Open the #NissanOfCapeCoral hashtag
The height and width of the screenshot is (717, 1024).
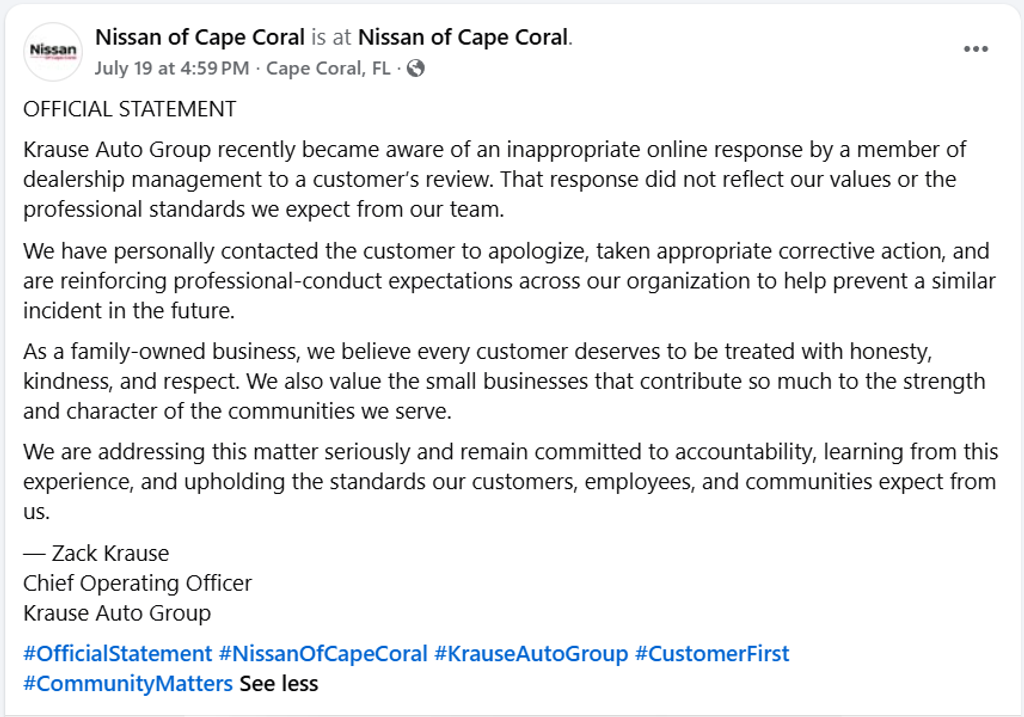tap(323, 654)
